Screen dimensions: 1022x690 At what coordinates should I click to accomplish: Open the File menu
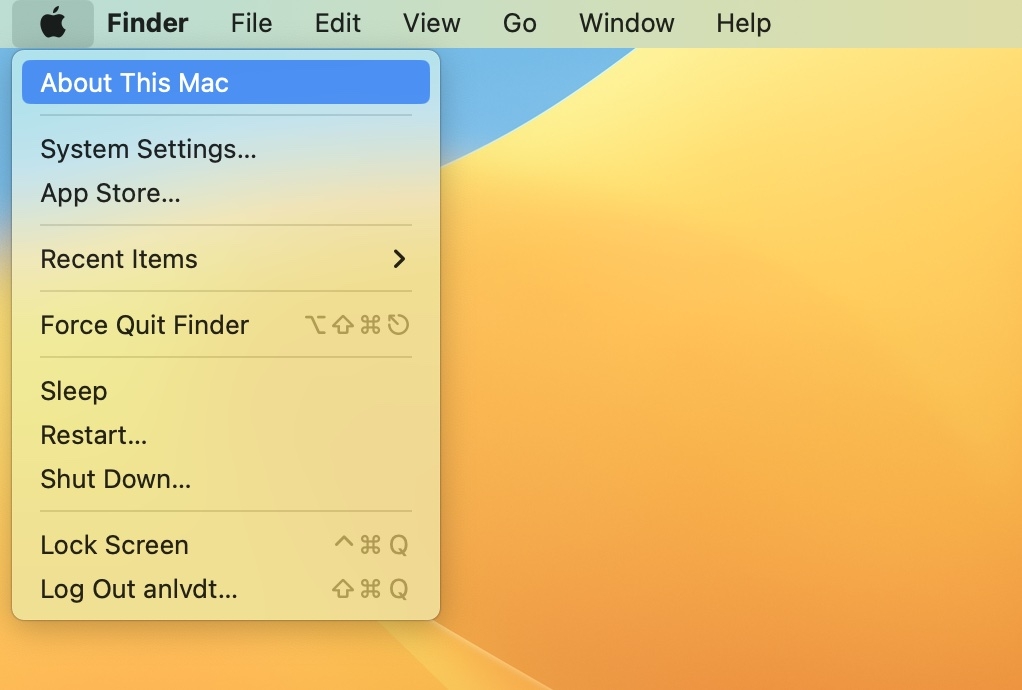coord(251,23)
